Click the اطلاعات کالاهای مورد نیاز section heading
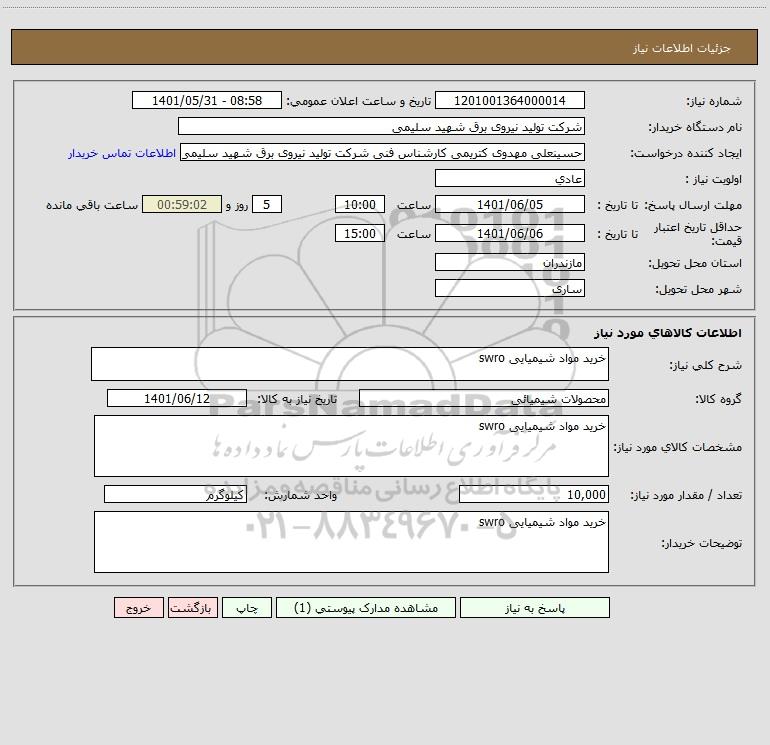Screen dimensions: 770x745 [668, 333]
